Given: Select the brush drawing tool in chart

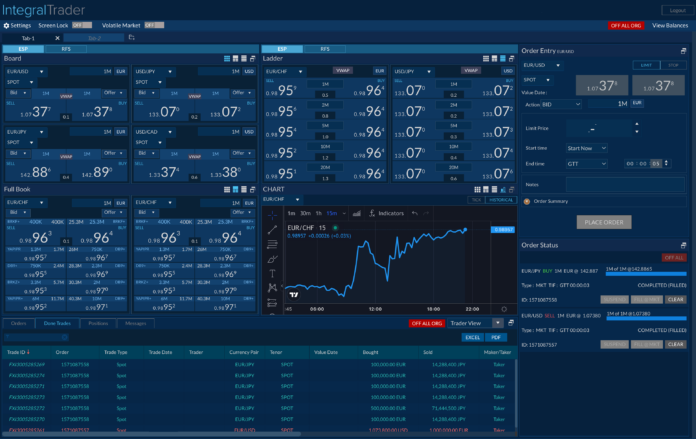Looking at the screenshot, I should pos(272,259).
